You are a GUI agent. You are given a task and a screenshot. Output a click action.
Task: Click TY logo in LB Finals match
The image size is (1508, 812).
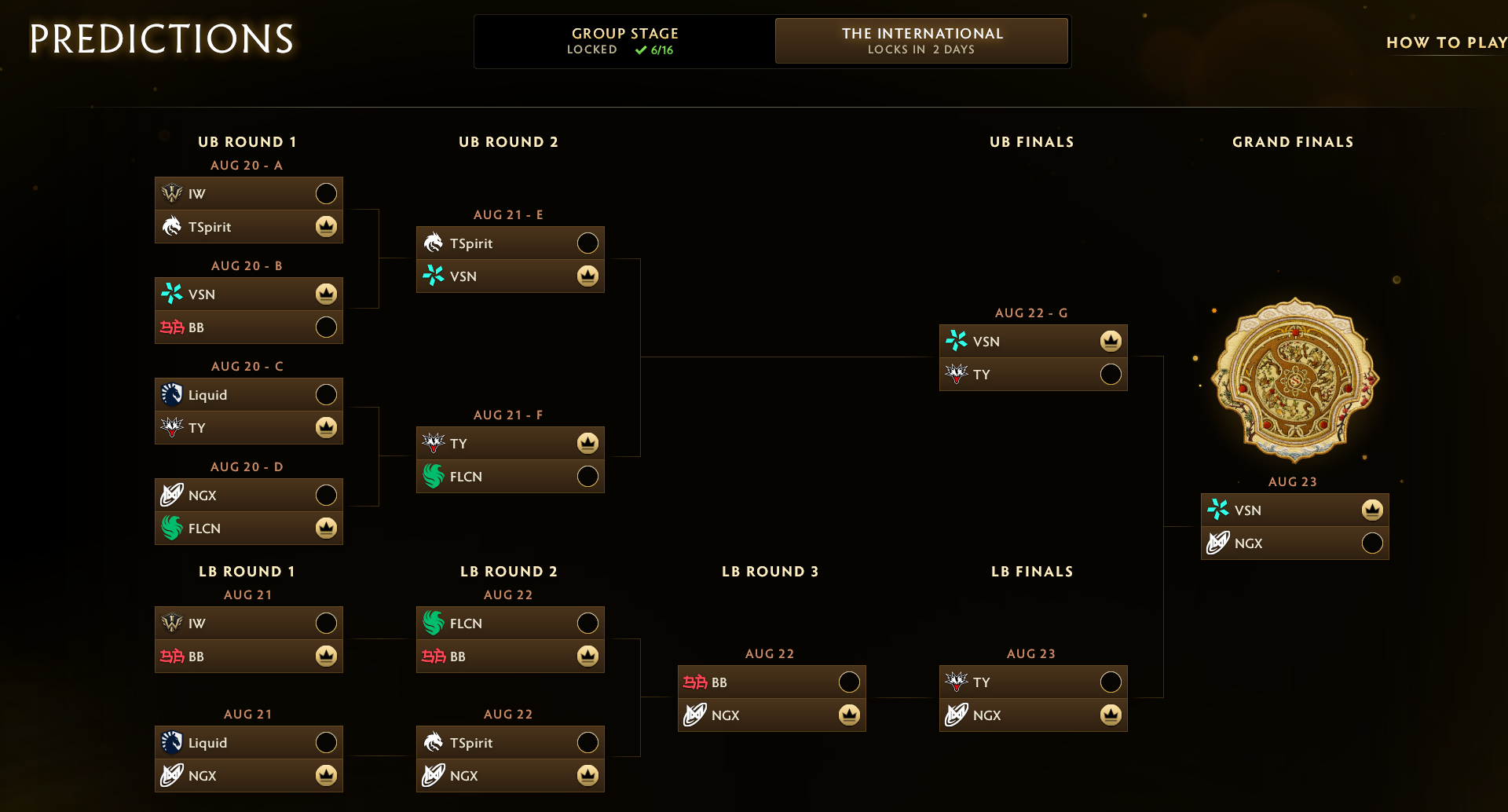click(957, 682)
